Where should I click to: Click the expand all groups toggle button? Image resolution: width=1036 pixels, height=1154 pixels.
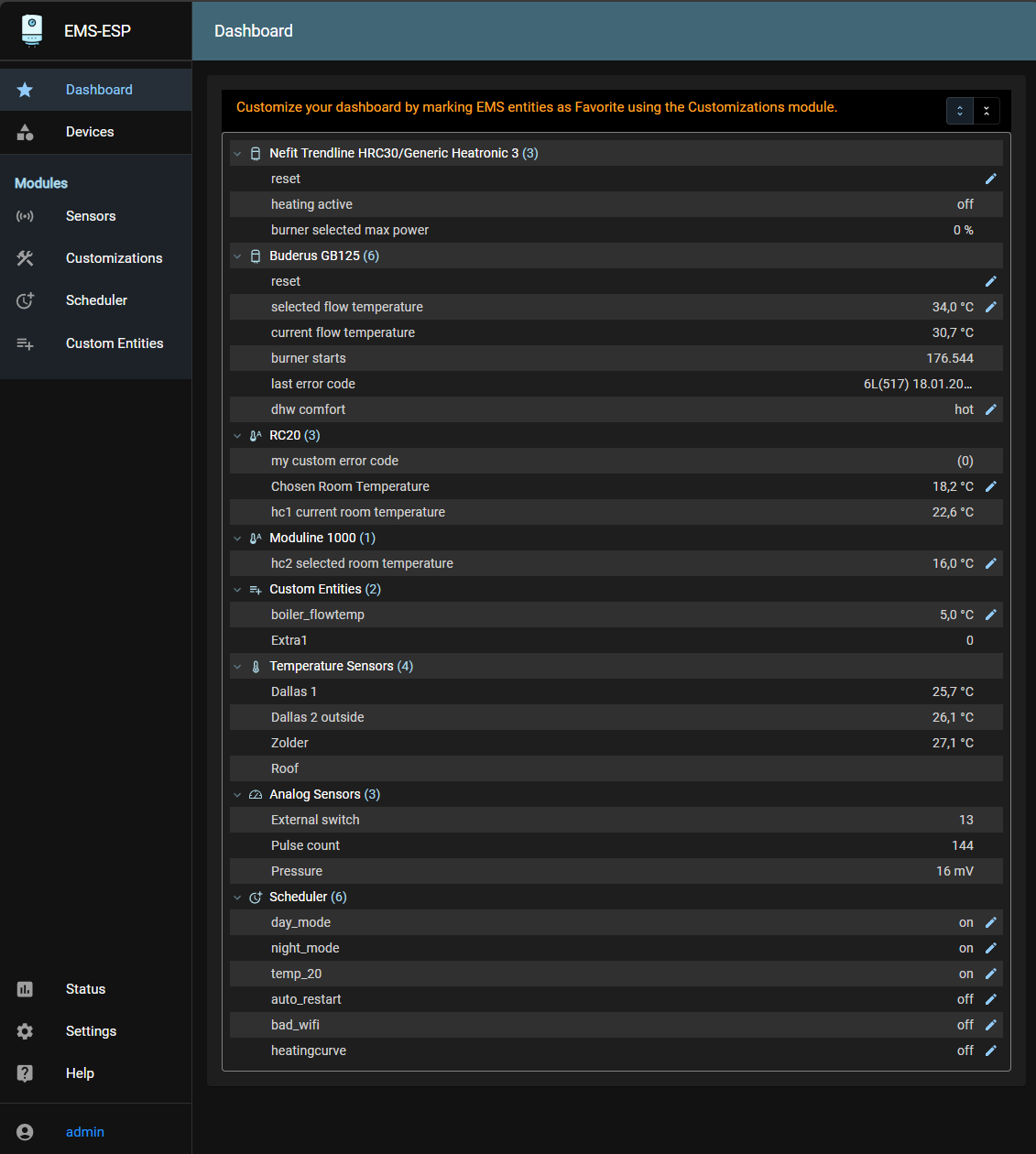[x=959, y=111]
